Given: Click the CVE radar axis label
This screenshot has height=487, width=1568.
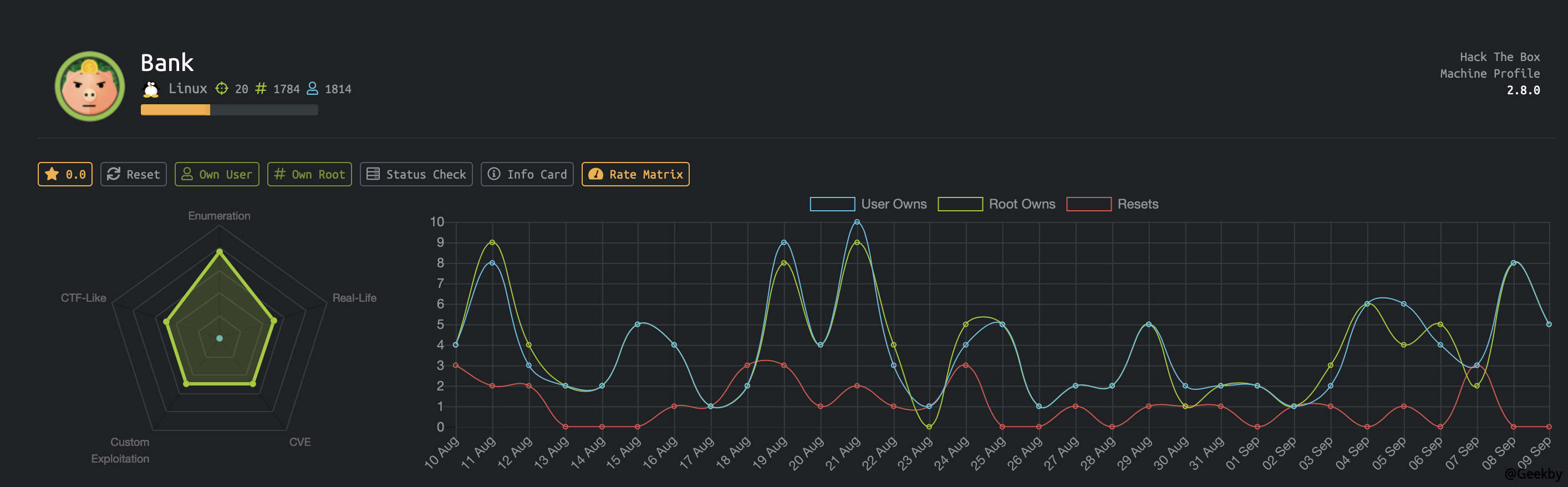Looking at the screenshot, I should 300,442.
